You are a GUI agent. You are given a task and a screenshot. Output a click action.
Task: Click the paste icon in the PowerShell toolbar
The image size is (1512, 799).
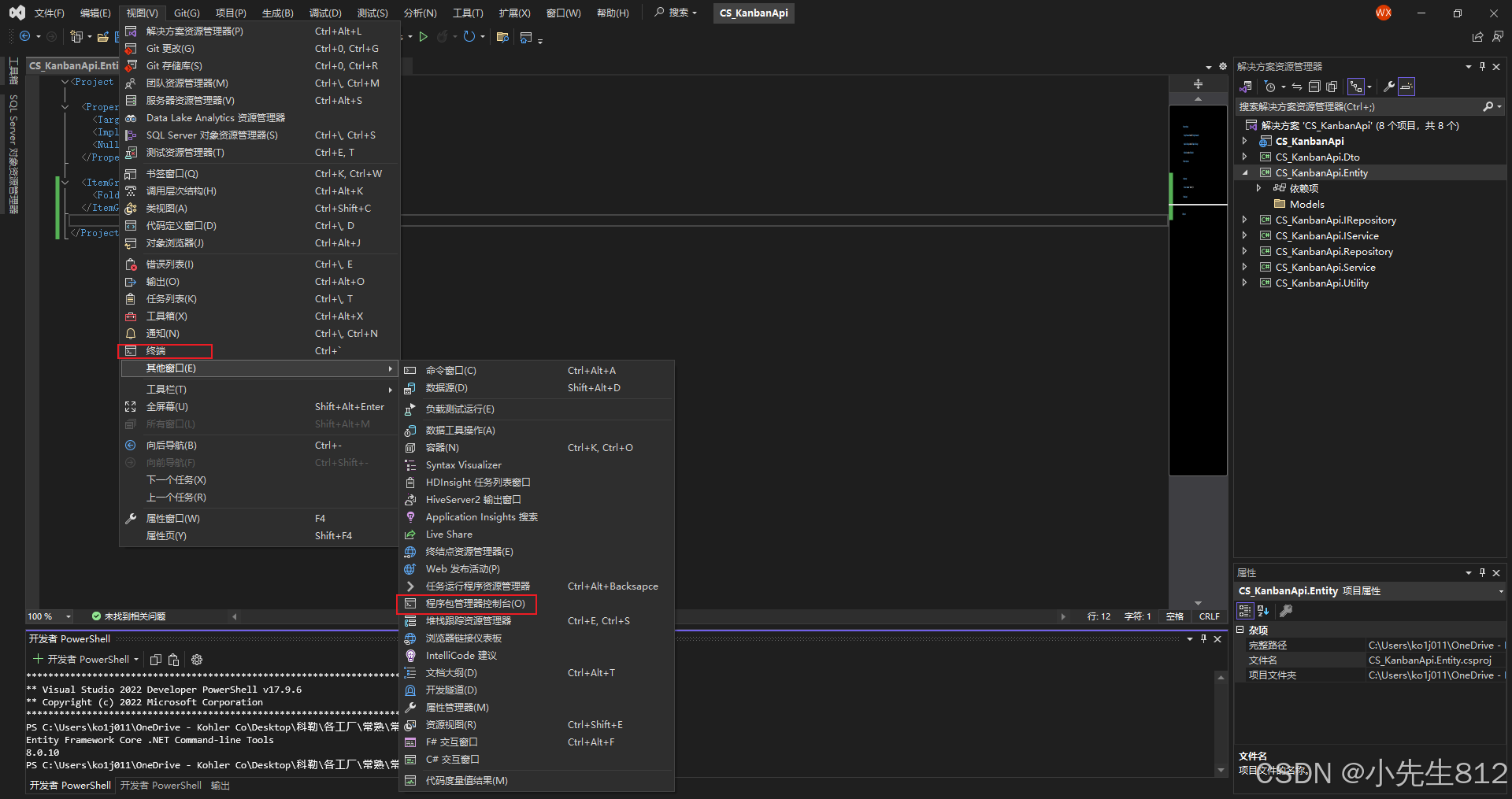tap(174, 660)
